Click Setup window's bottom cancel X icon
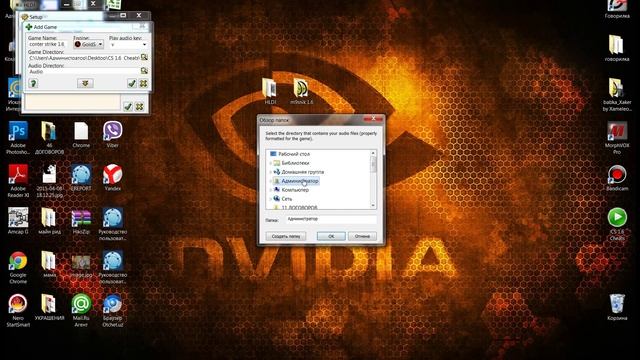 click(140, 107)
